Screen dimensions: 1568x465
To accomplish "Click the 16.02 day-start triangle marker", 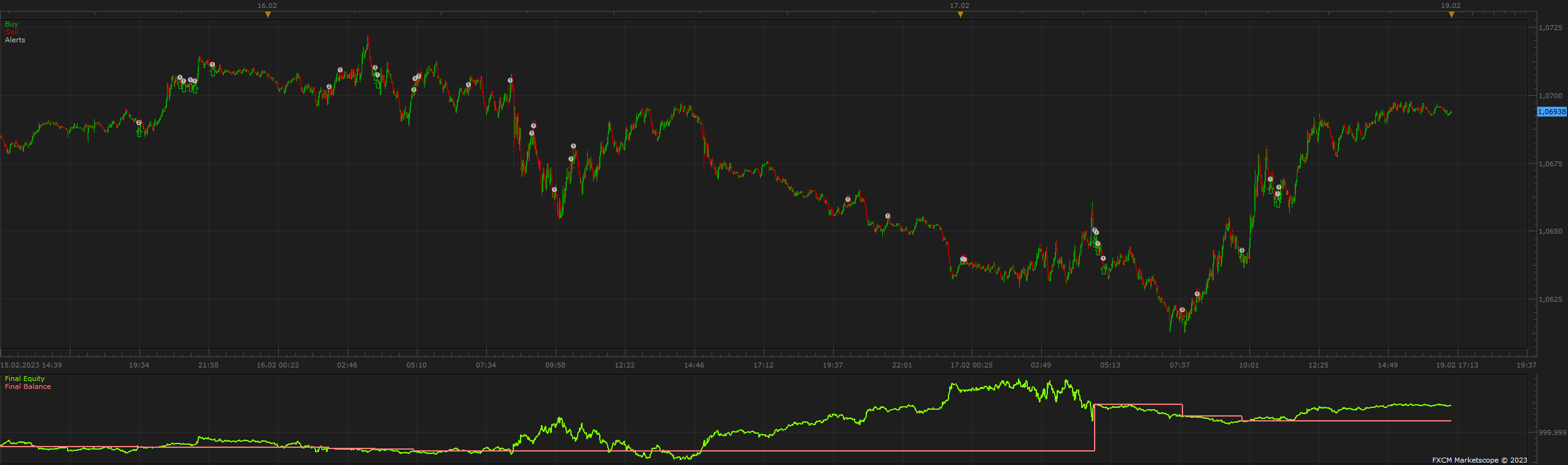I will pos(268,15).
